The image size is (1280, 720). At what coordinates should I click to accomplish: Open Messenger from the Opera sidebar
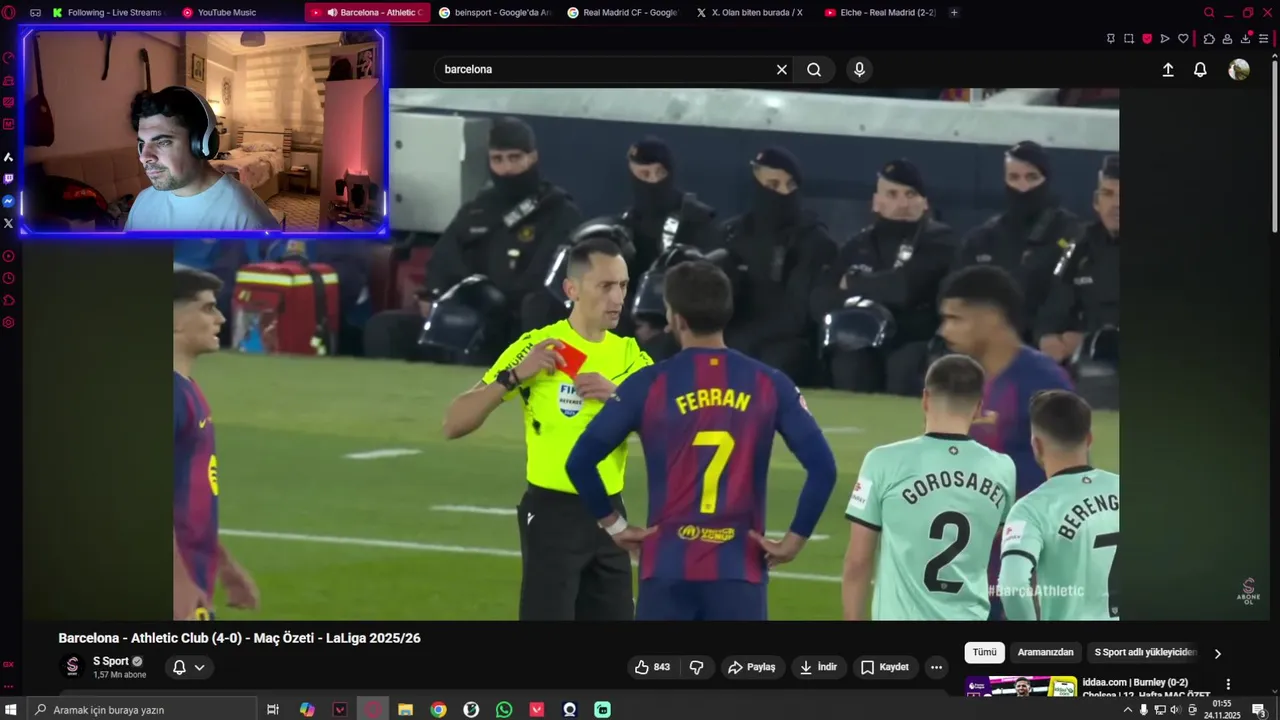[9, 201]
